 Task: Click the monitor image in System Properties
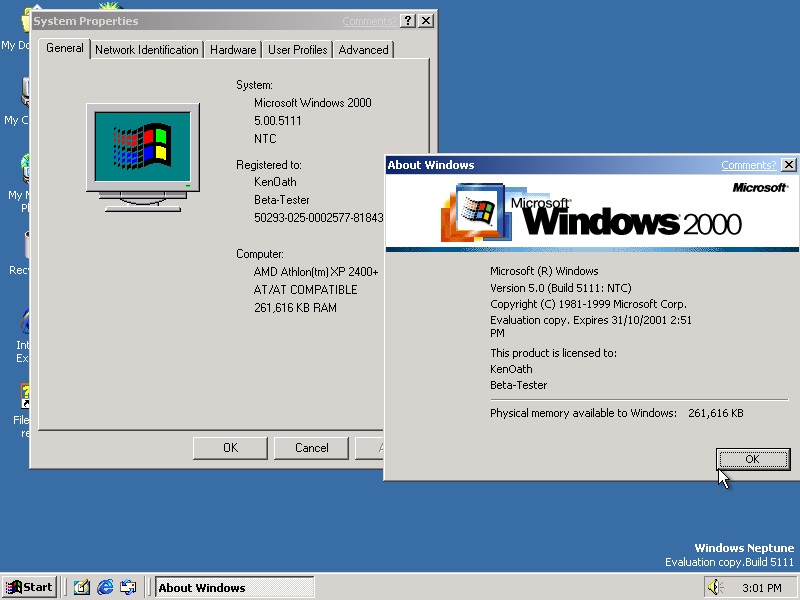143,157
